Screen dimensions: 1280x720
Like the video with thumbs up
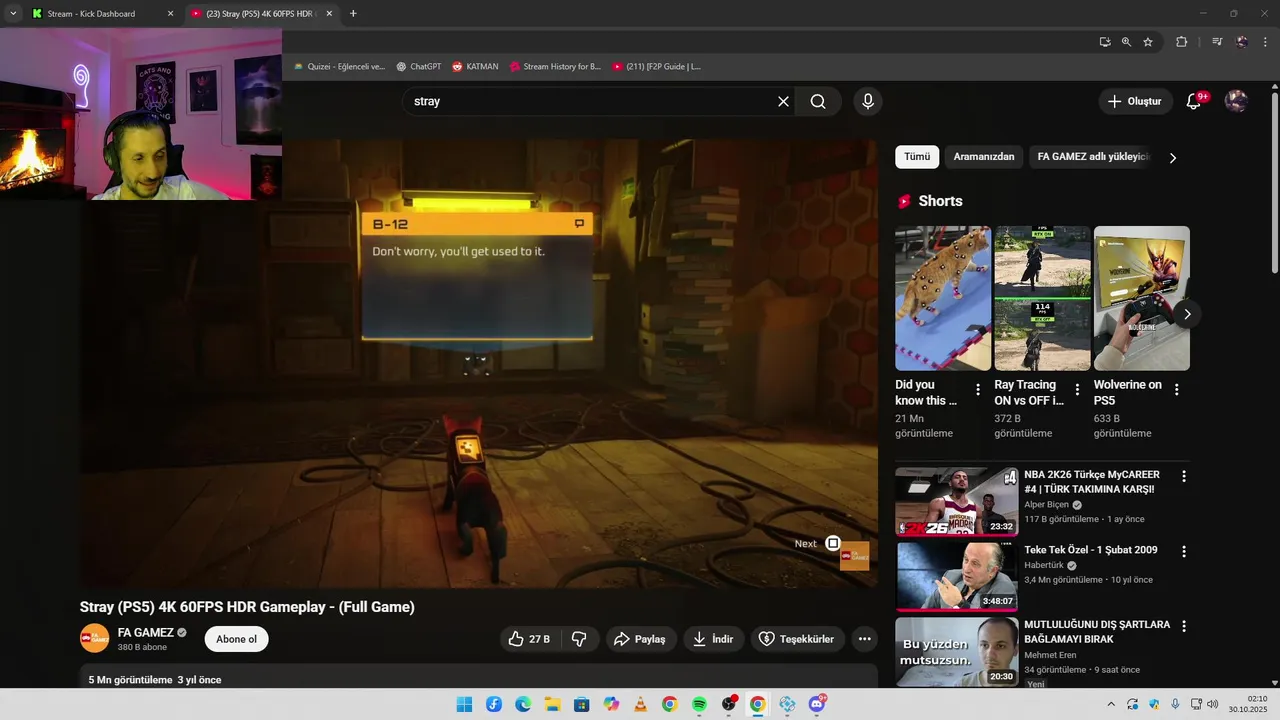[529, 639]
